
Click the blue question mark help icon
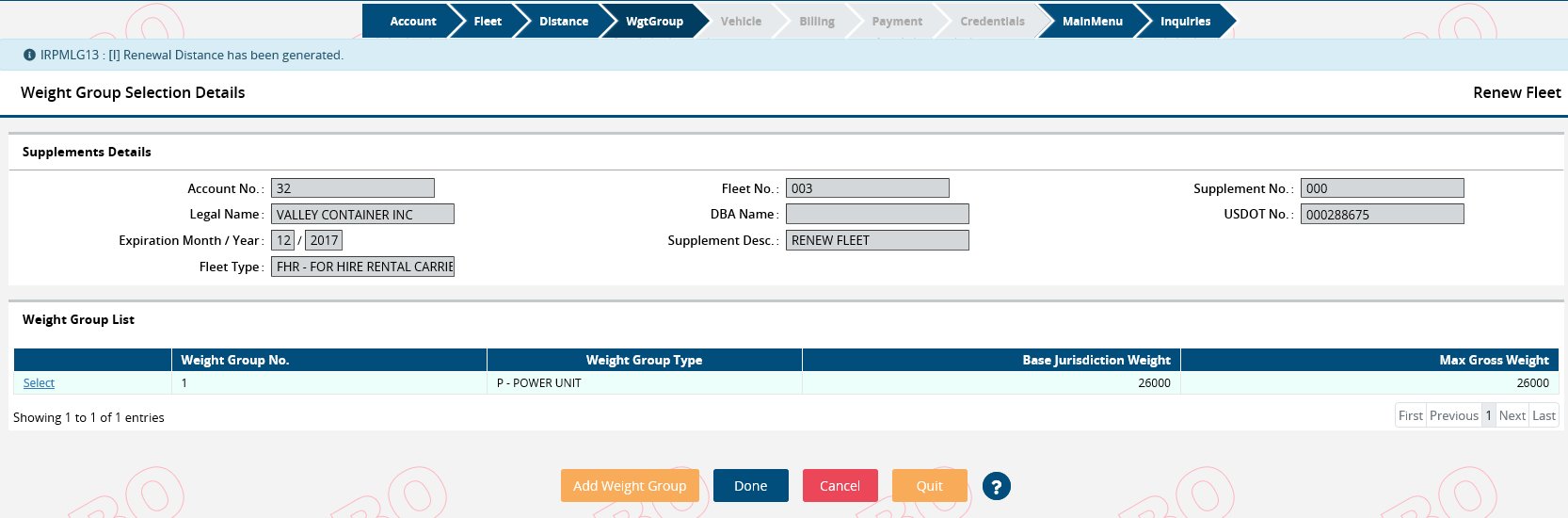click(996, 486)
